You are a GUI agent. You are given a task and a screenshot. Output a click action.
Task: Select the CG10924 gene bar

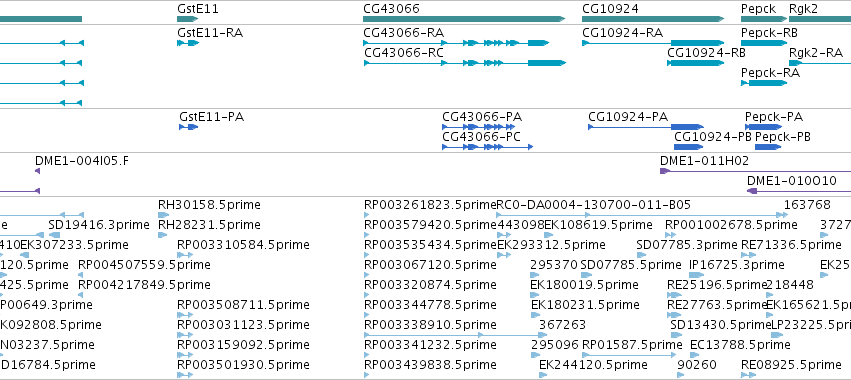[653, 19]
